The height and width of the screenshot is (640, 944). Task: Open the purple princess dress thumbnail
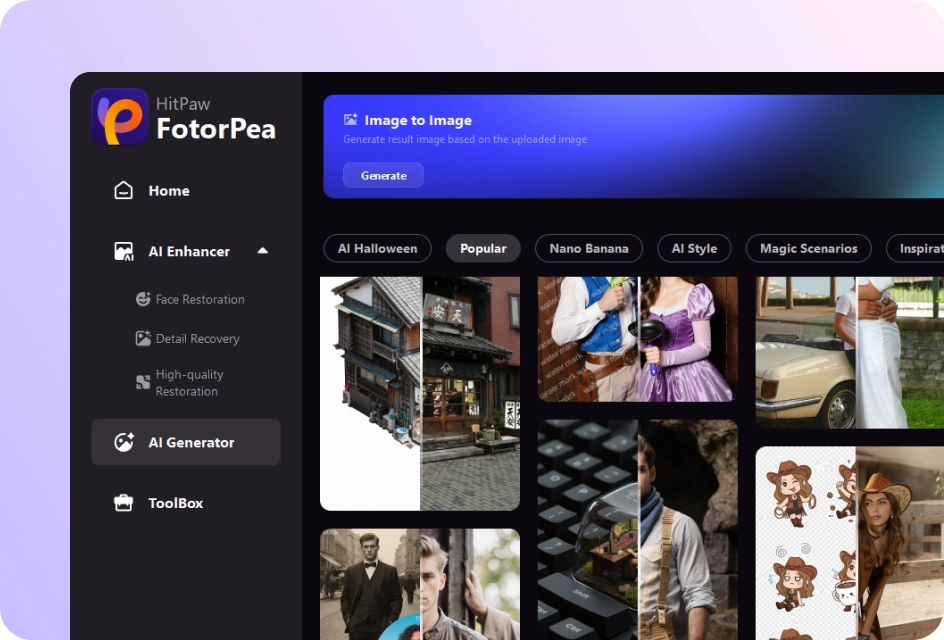point(637,339)
